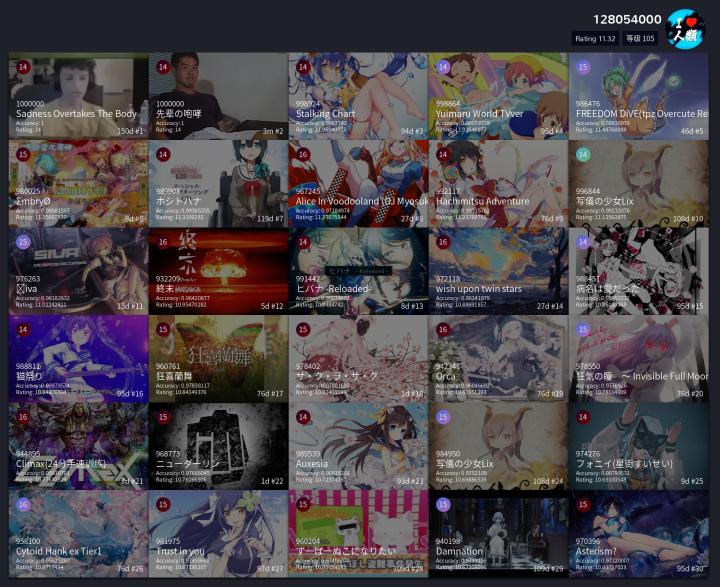The image size is (720, 587).
Task: Open the サ・ク・ラ・サ・ク card
Action: [x=359, y=359]
